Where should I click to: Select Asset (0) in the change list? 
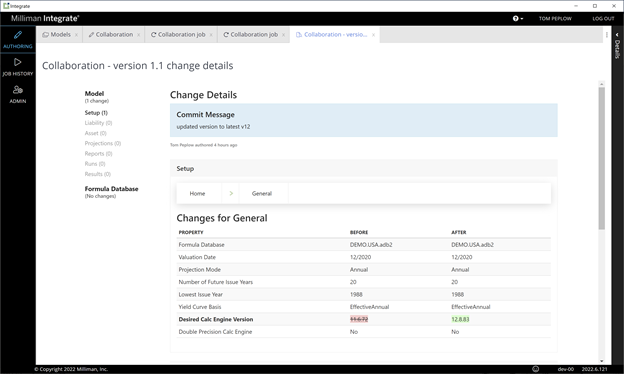(x=96, y=133)
